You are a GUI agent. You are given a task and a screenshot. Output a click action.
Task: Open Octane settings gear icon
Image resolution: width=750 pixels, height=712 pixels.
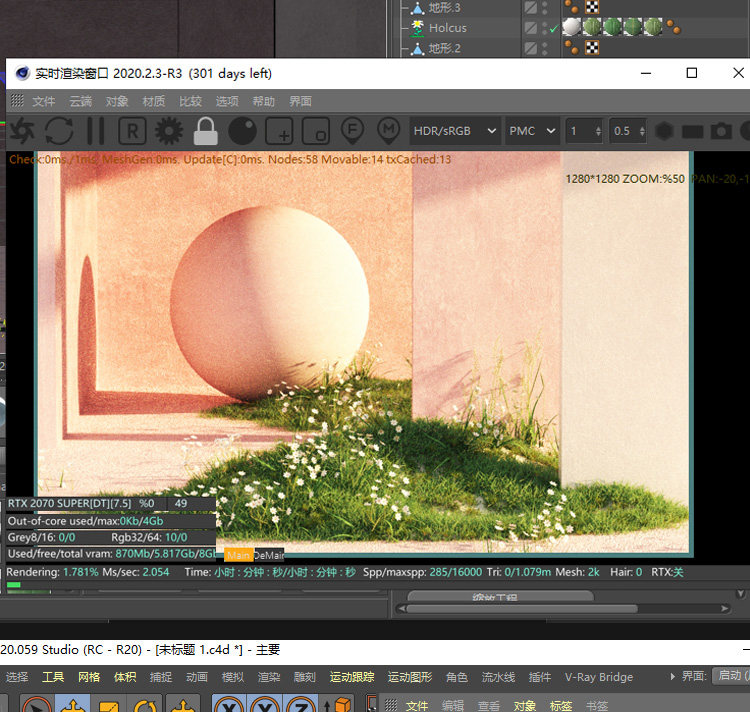(168, 131)
